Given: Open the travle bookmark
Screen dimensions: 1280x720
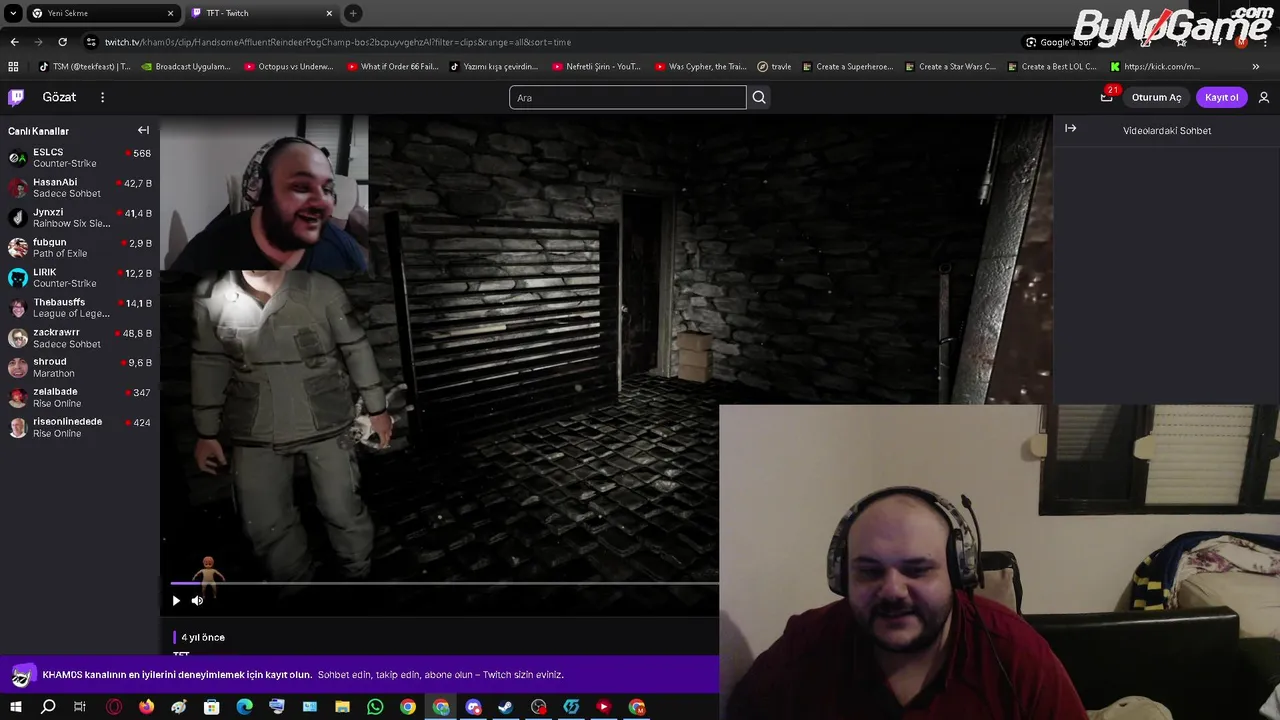Looking at the screenshot, I should pos(775,67).
